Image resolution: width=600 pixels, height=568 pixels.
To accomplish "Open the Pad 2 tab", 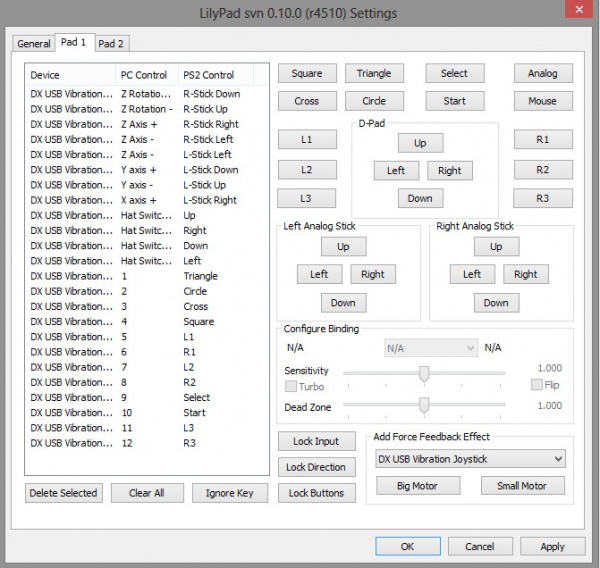I will coord(111,44).
